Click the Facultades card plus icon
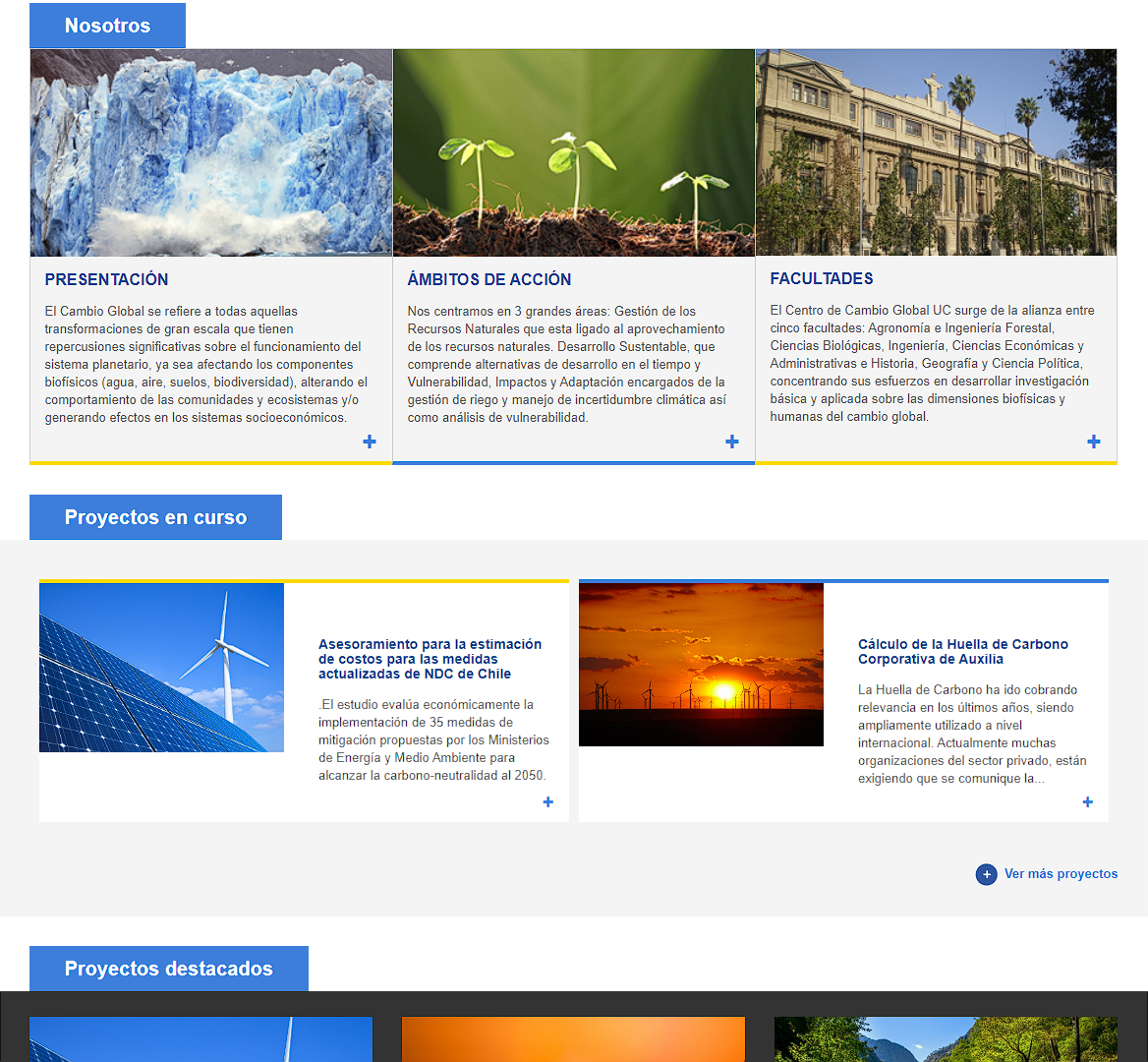 pos(1094,441)
